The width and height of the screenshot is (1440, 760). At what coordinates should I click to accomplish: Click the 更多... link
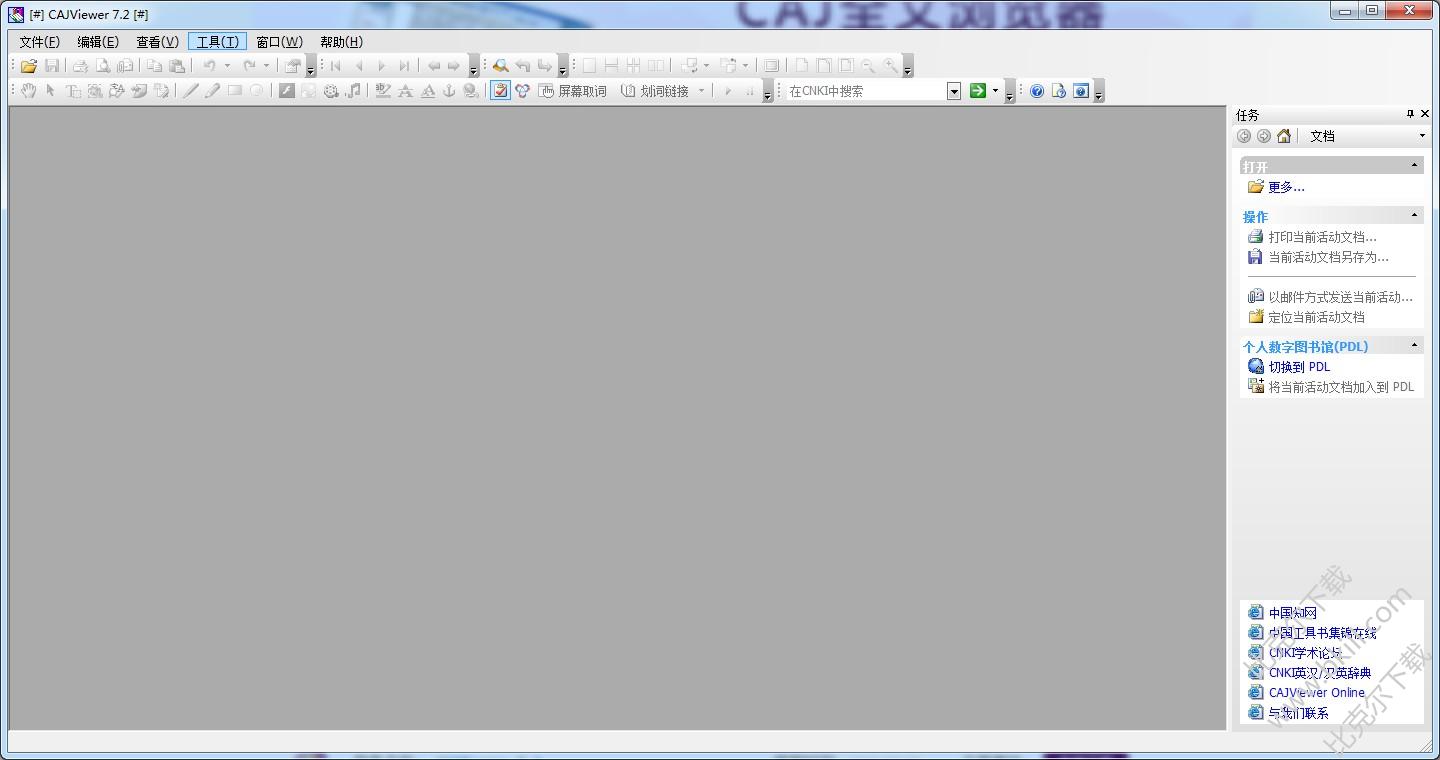coord(1286,187)
